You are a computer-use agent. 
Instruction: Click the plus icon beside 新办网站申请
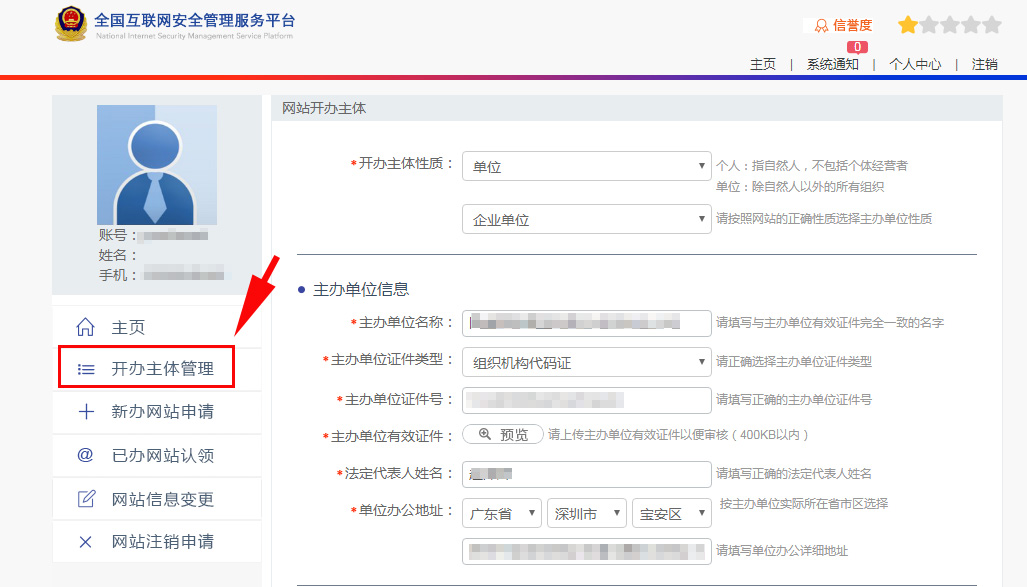(x=86, y=411)
